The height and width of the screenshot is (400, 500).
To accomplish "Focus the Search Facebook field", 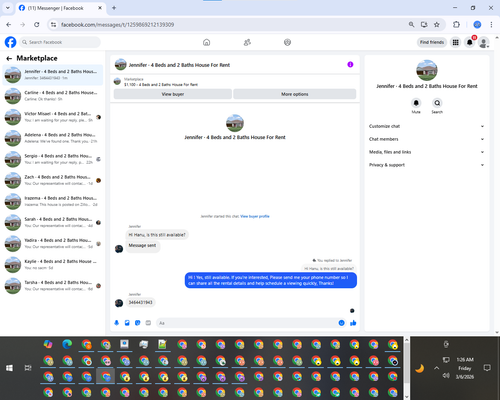I will [x=60, y=42].
